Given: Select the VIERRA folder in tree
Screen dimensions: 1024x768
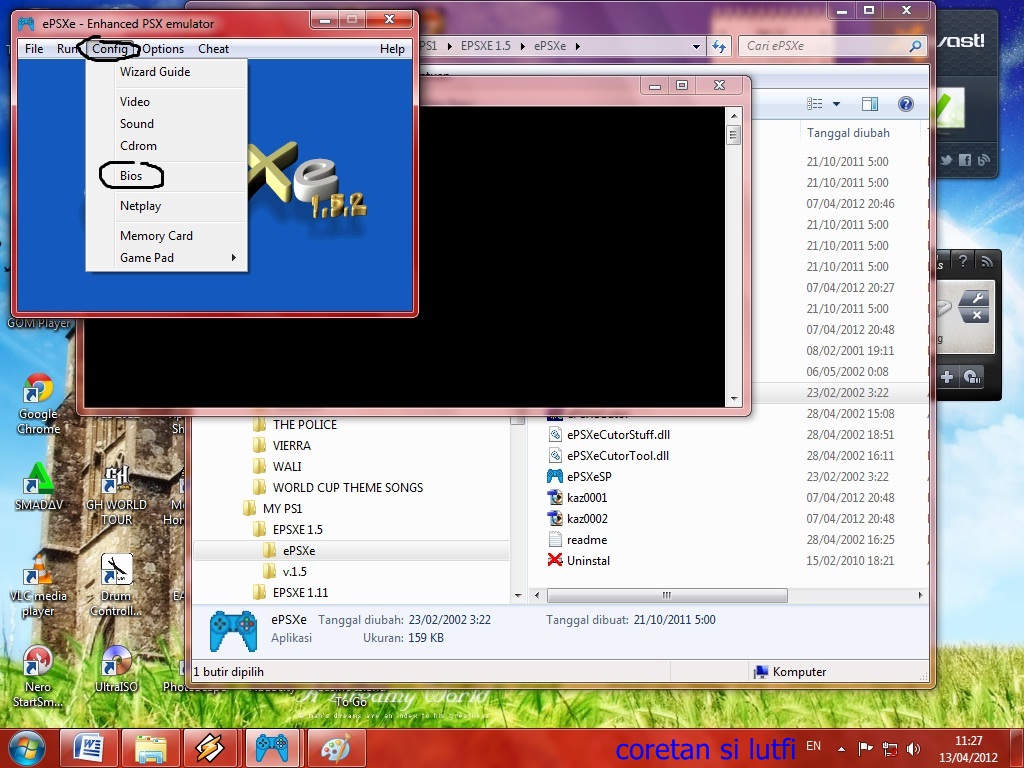Looking at the screenshot, I should tap(291, 446).
